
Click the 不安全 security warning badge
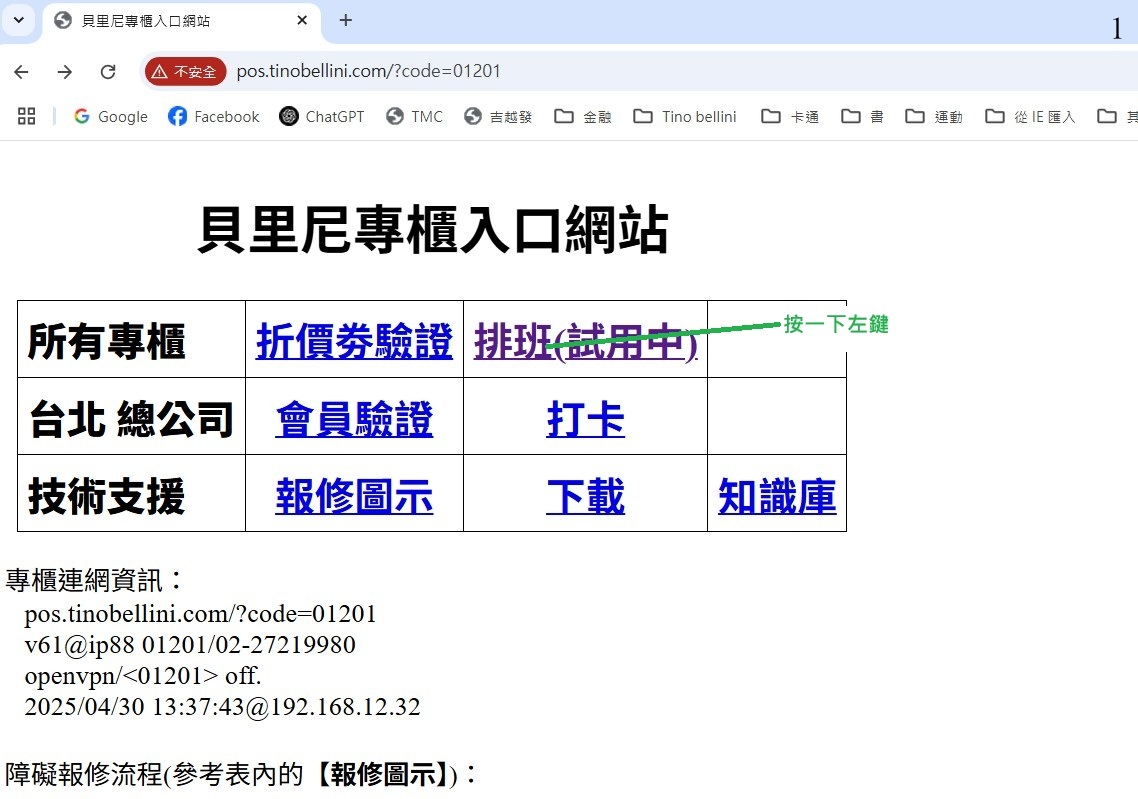click(185, 72)
